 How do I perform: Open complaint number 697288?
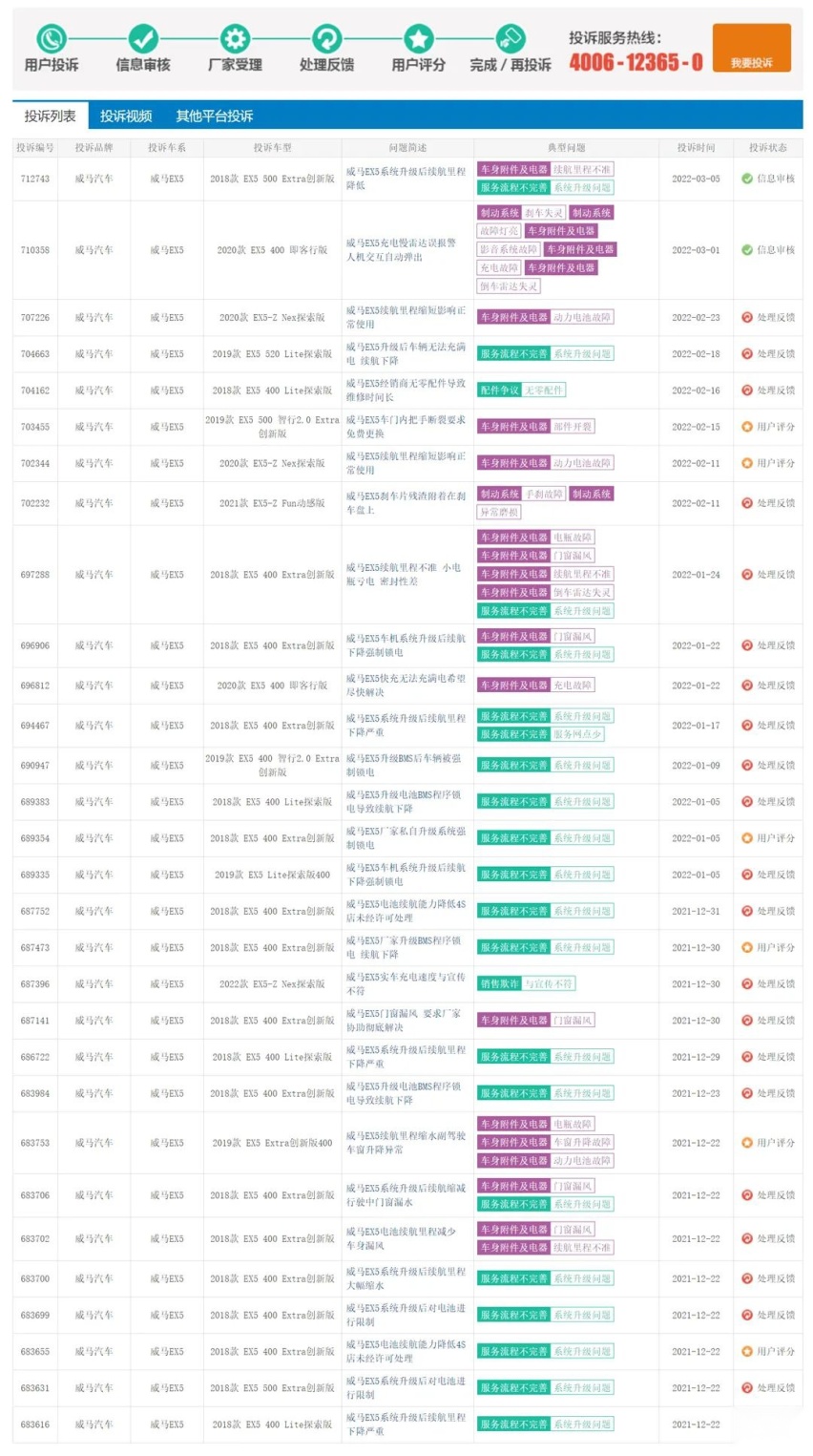[35, 575]
